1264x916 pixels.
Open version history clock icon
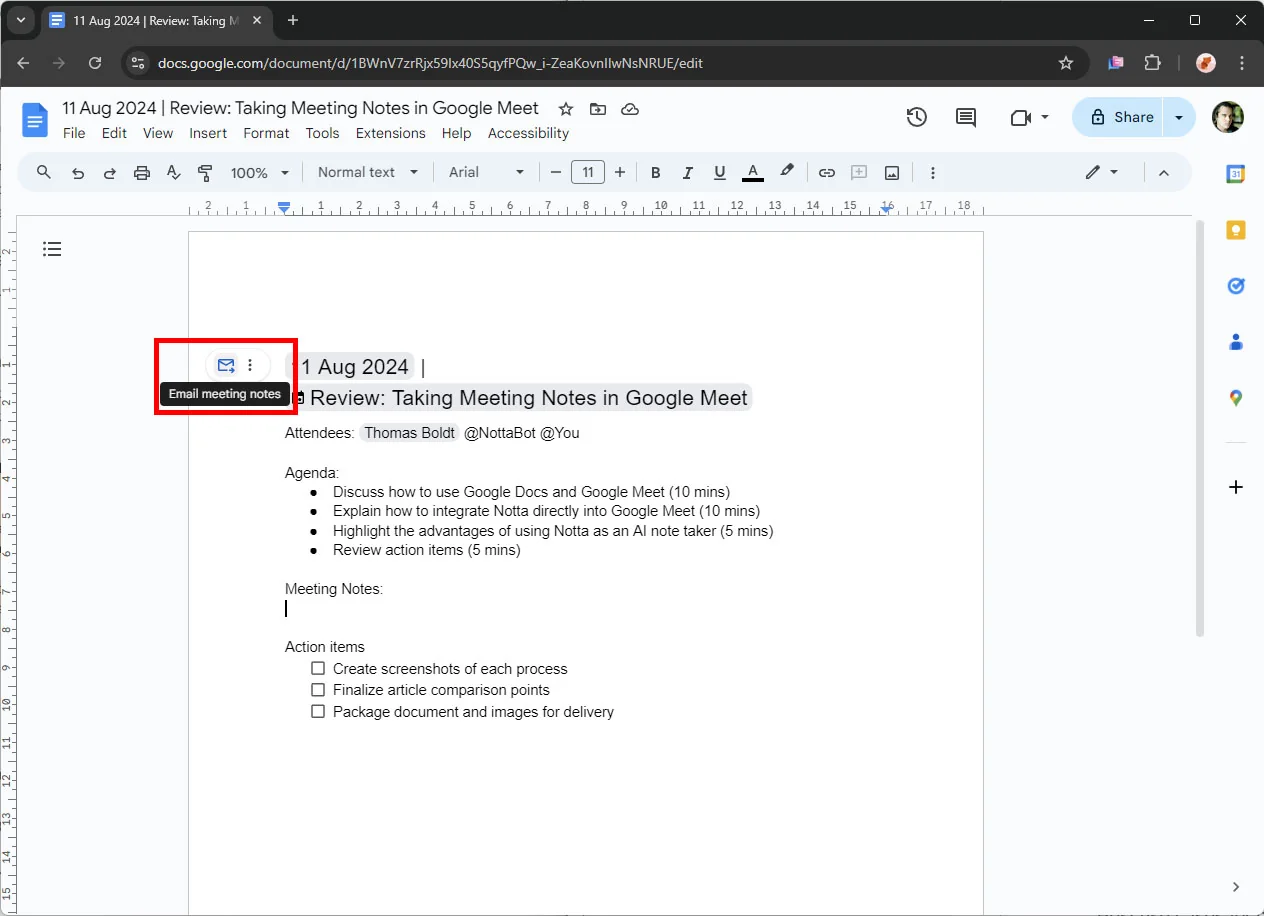pos(917,117)
